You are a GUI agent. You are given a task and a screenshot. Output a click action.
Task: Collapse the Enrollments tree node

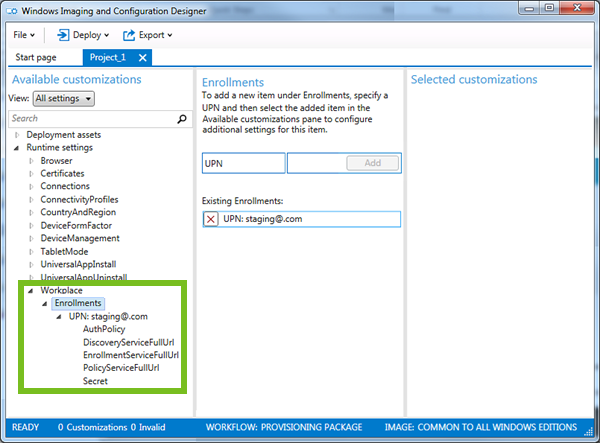pos(45,303)
